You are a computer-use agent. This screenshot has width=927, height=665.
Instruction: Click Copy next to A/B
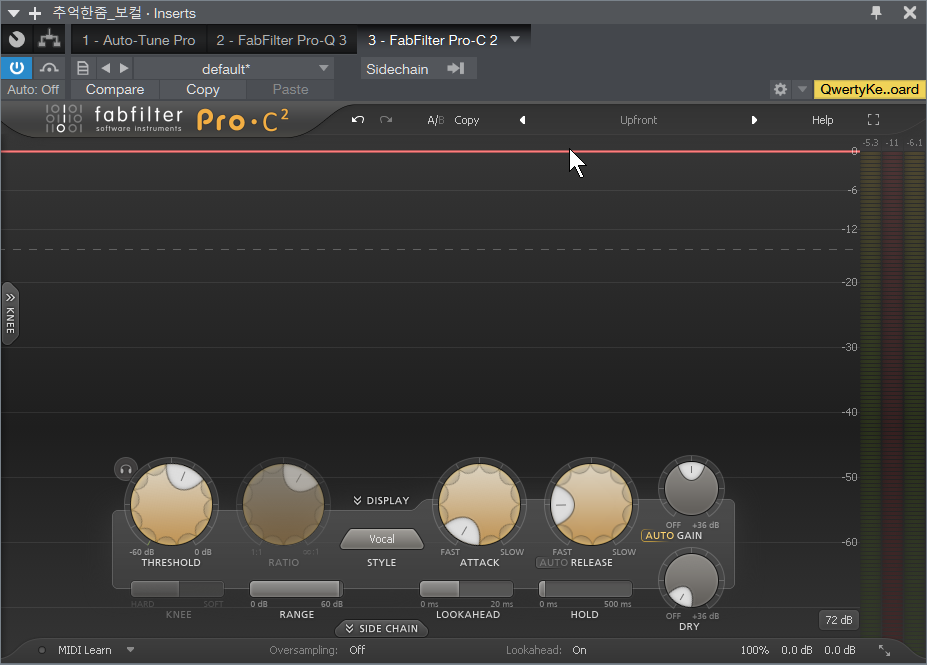[466, 120]
